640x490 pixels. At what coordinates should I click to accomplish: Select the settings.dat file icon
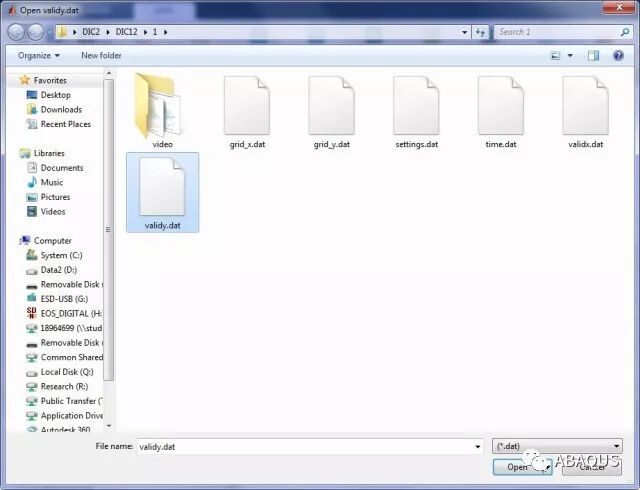(x=416, y=106)
